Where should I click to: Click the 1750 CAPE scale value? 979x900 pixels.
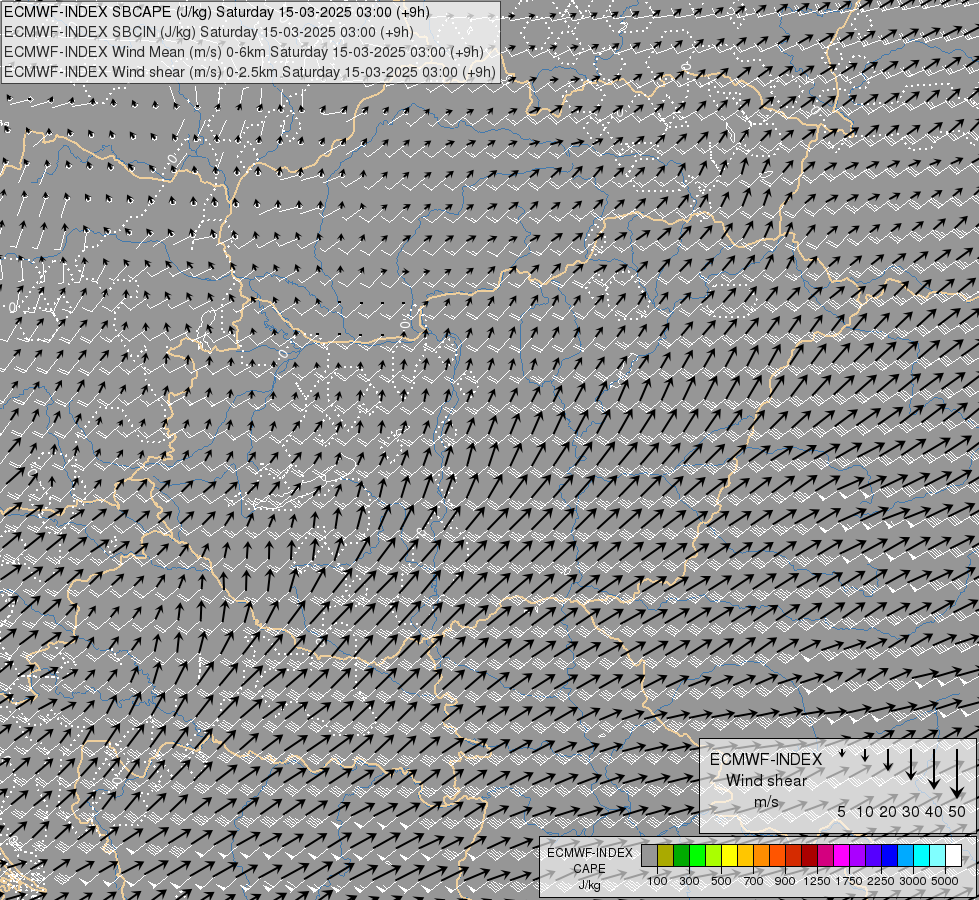pos(849,881)
